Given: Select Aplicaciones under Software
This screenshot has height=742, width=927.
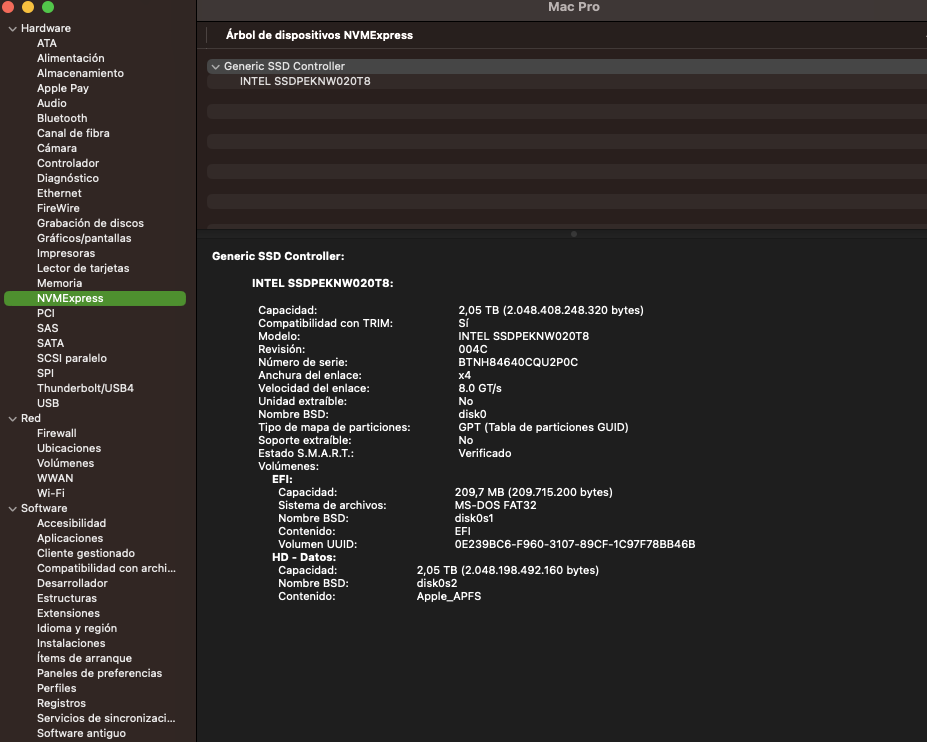Looking at the screenshot, I should click(x=70, y=538).
